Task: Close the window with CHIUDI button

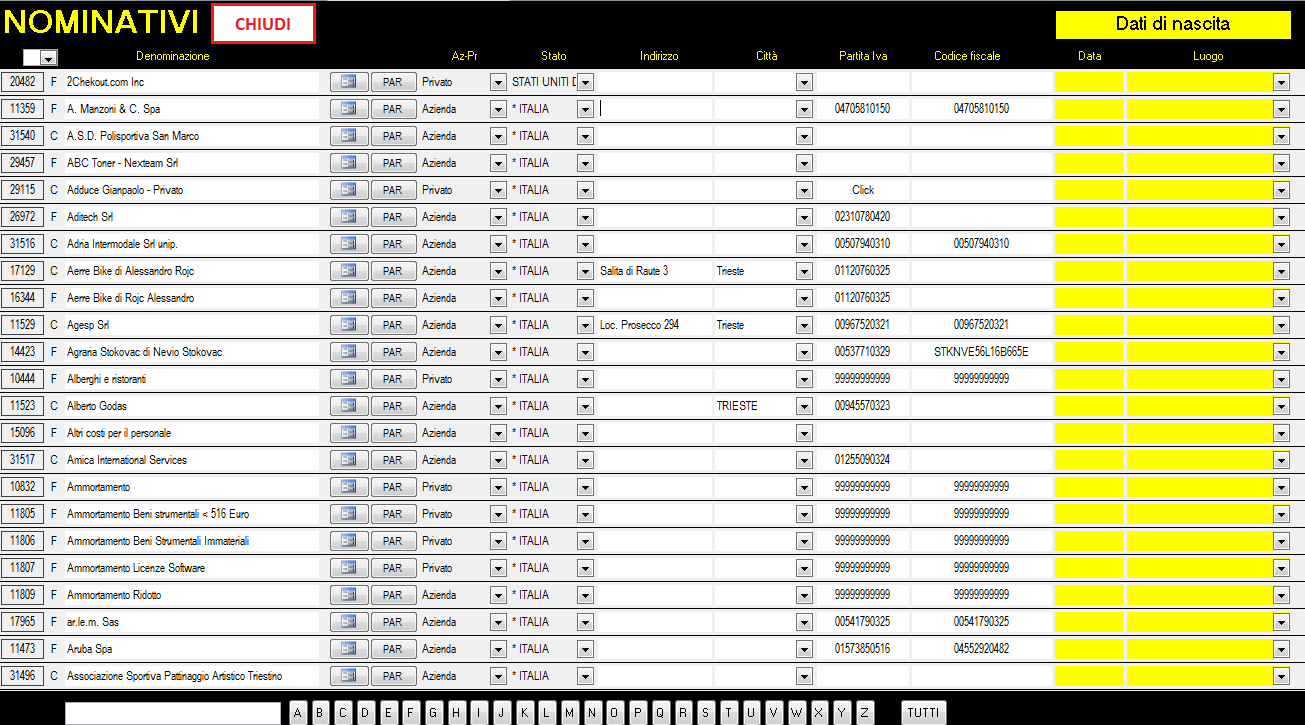Action: click(x=263, y=24)
